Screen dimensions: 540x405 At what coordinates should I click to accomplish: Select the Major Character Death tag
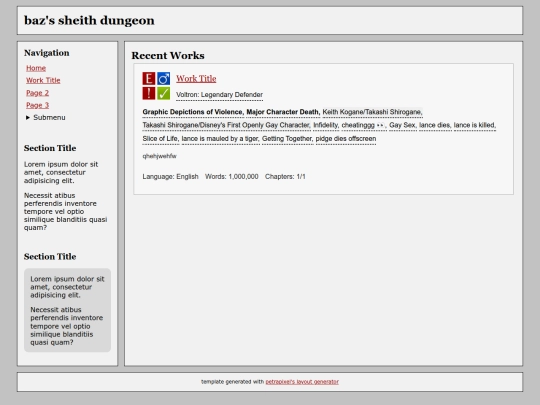pyautogui.click(x=283, y=112)
